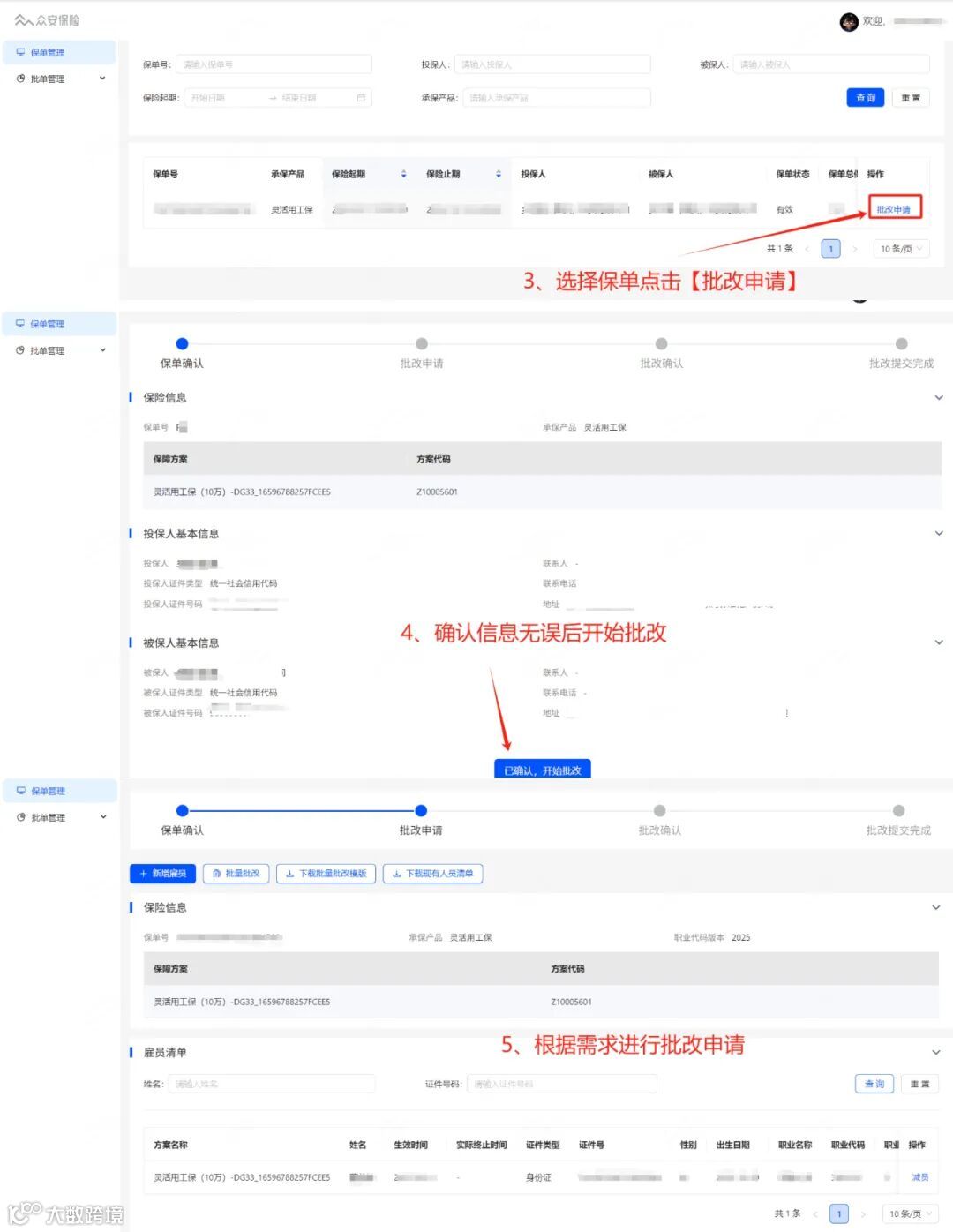The image size is (953, 1232).
Task: Go to previous page in policy list pagination
Action: pos(807,249)
